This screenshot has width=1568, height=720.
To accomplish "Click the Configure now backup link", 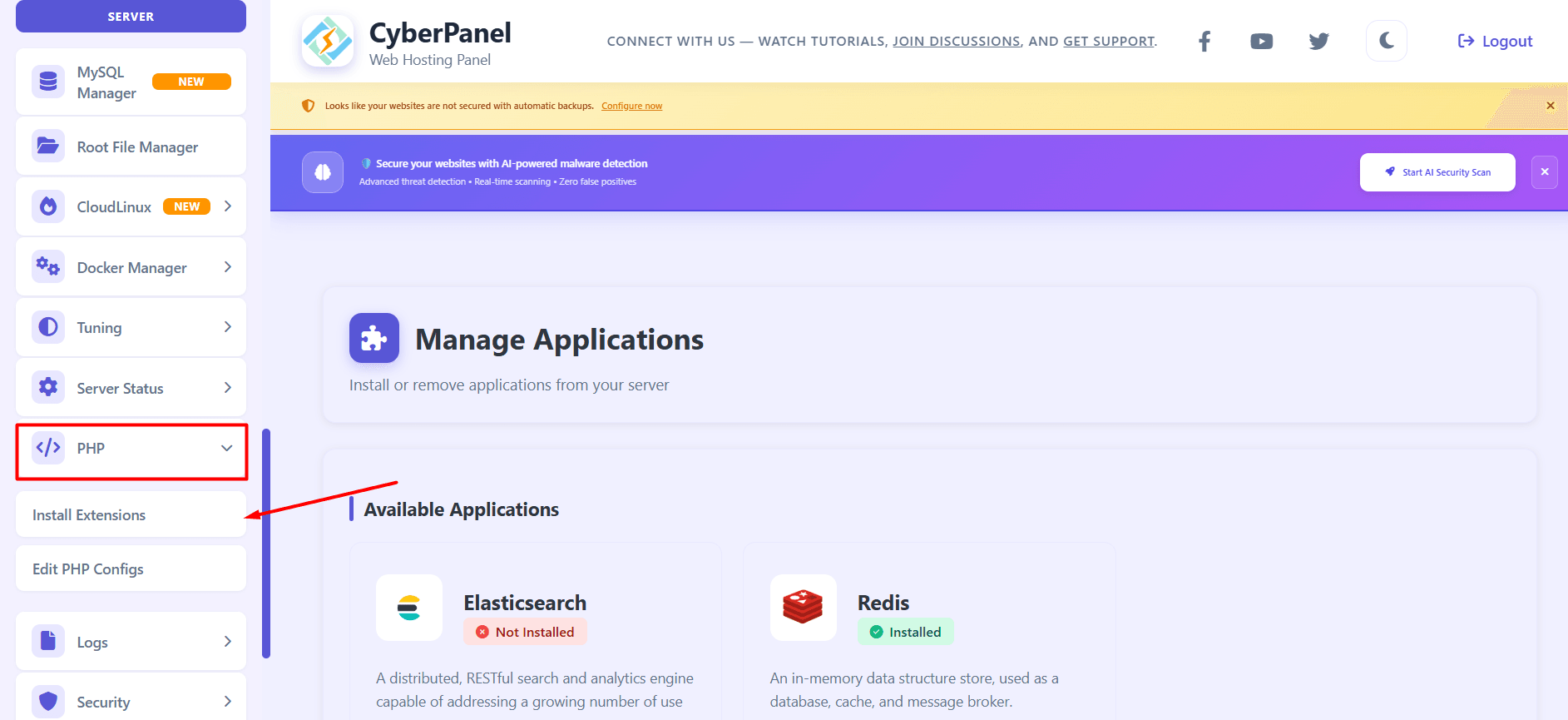I will pos(631,106).
